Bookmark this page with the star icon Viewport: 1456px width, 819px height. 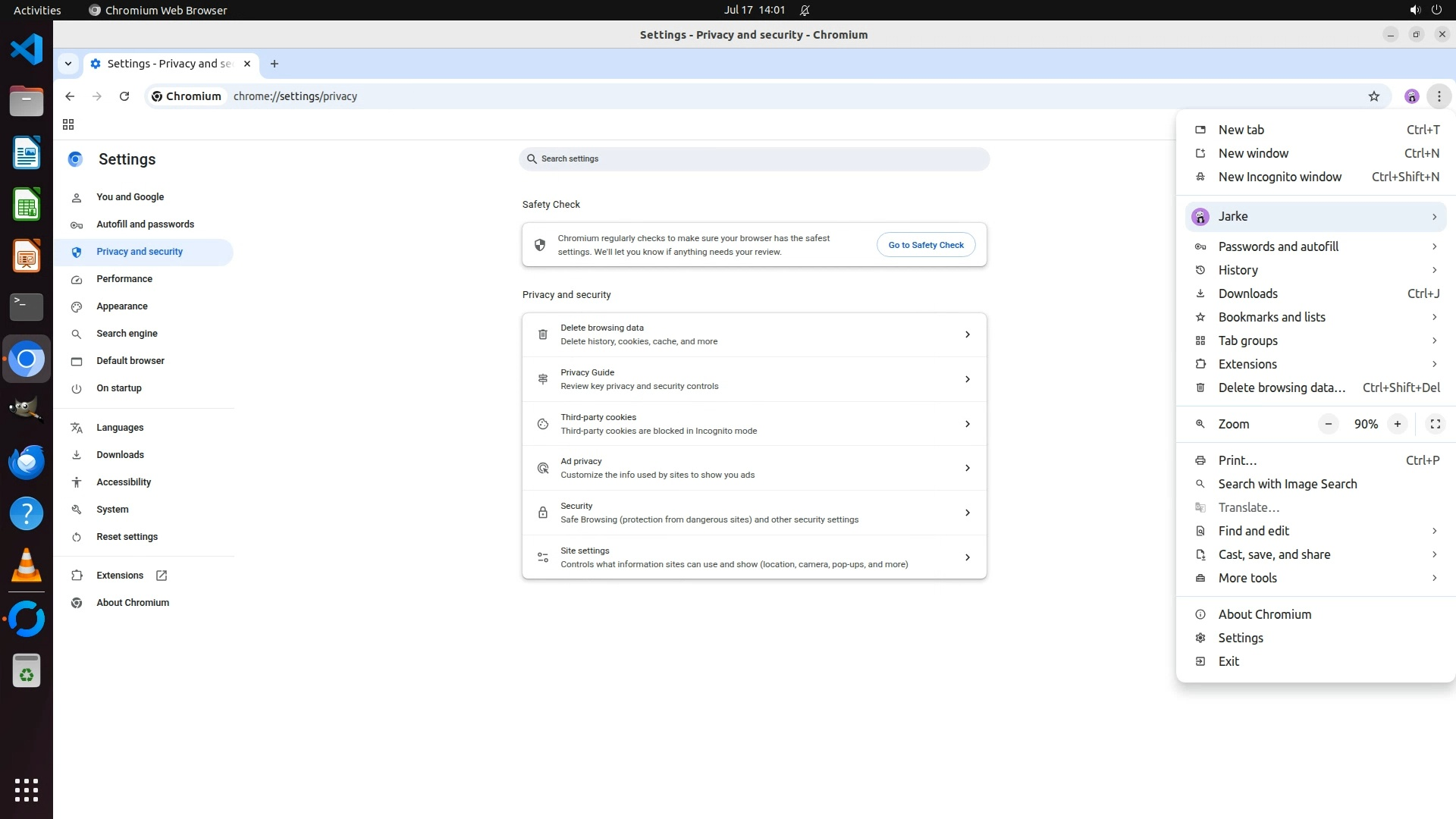pos(1373,96)
